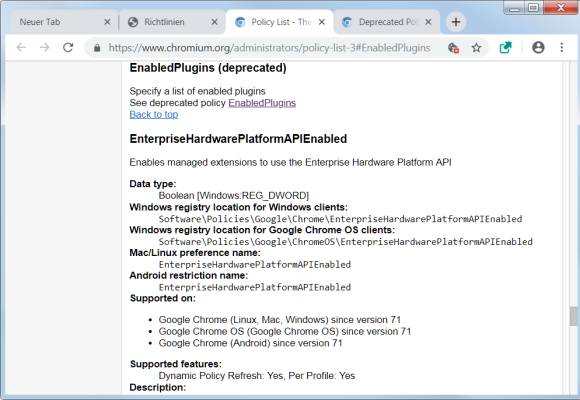Bookmark this page with the star icon
This screenshot has height=400, width=580.
click(x=476, y=47)
